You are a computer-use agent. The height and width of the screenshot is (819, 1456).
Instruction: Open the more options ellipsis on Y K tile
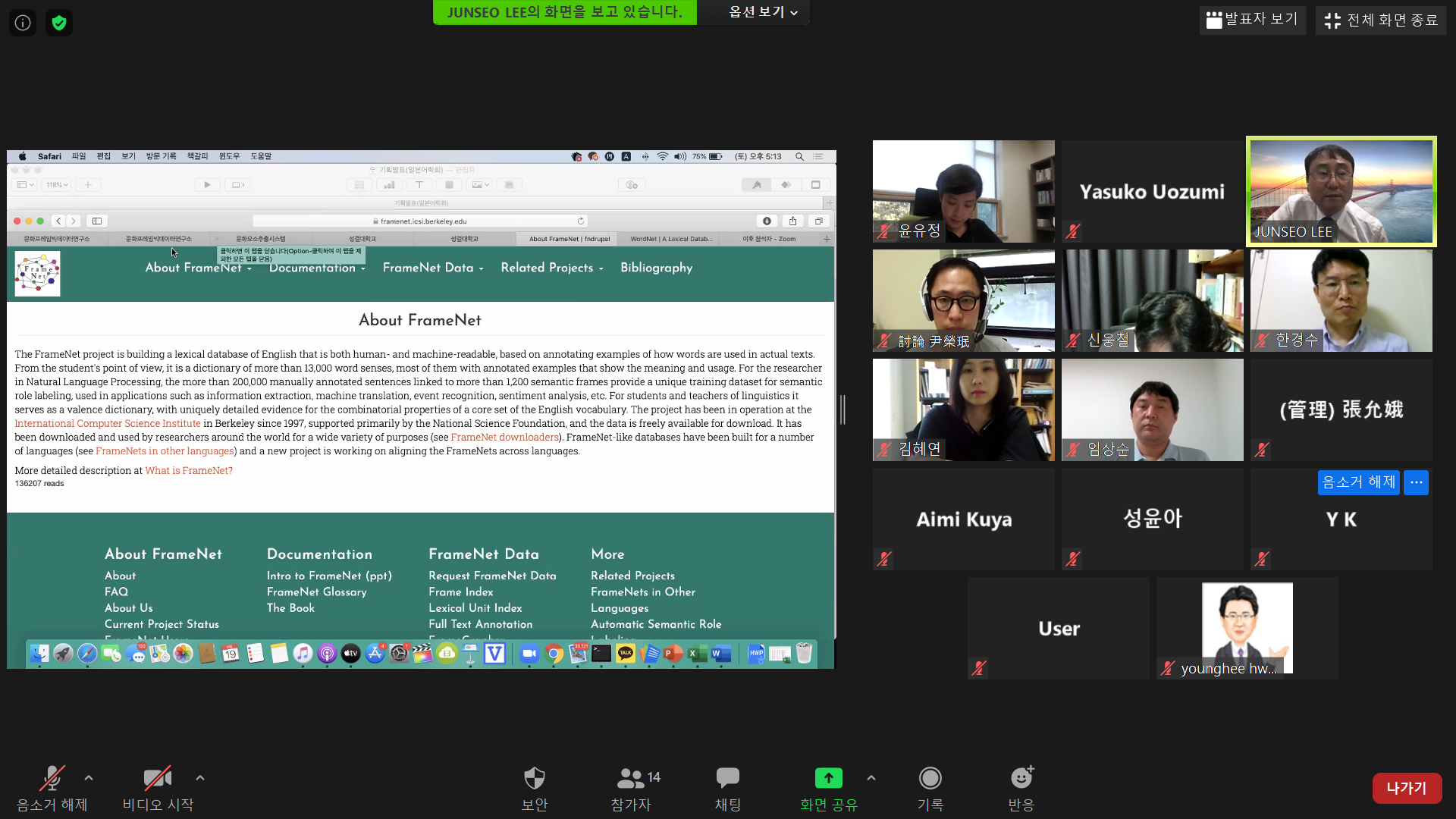click(1416, 482)
